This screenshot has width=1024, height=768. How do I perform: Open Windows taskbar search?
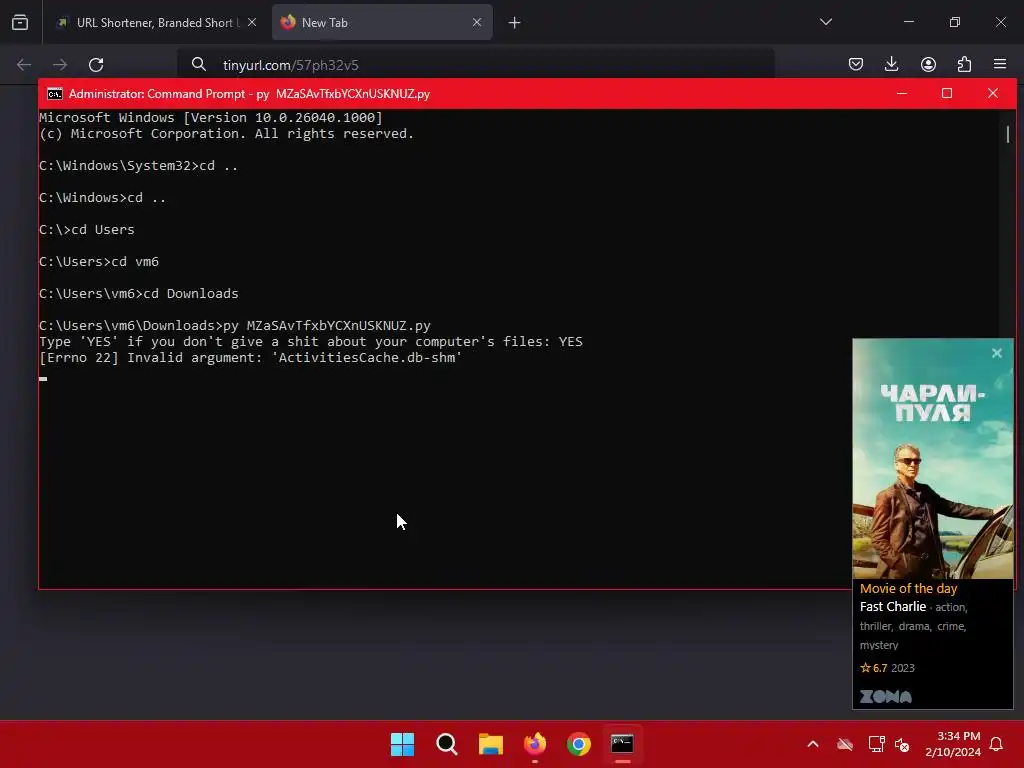(x=447, y=744)
